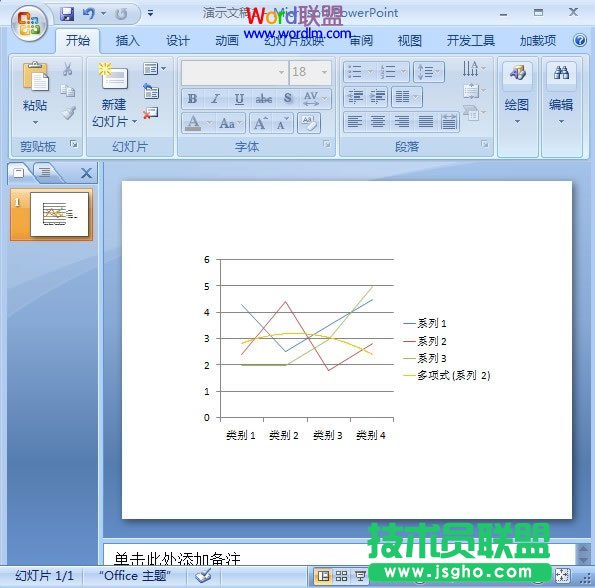The width and height of the screenshot is (595, 588).
Task: Click the Font Color letter A swatch
Action: (x=193, y=123)
